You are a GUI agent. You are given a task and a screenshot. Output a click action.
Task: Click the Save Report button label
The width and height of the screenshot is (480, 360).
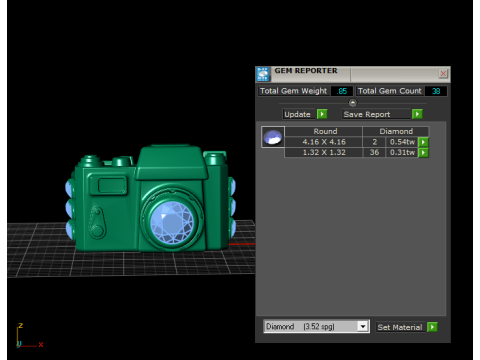(x=376, y=114)
